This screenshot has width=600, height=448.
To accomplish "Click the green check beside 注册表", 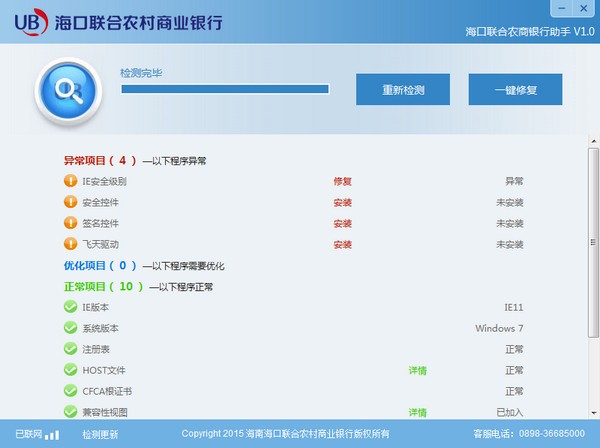I will [x=70, y=349].
